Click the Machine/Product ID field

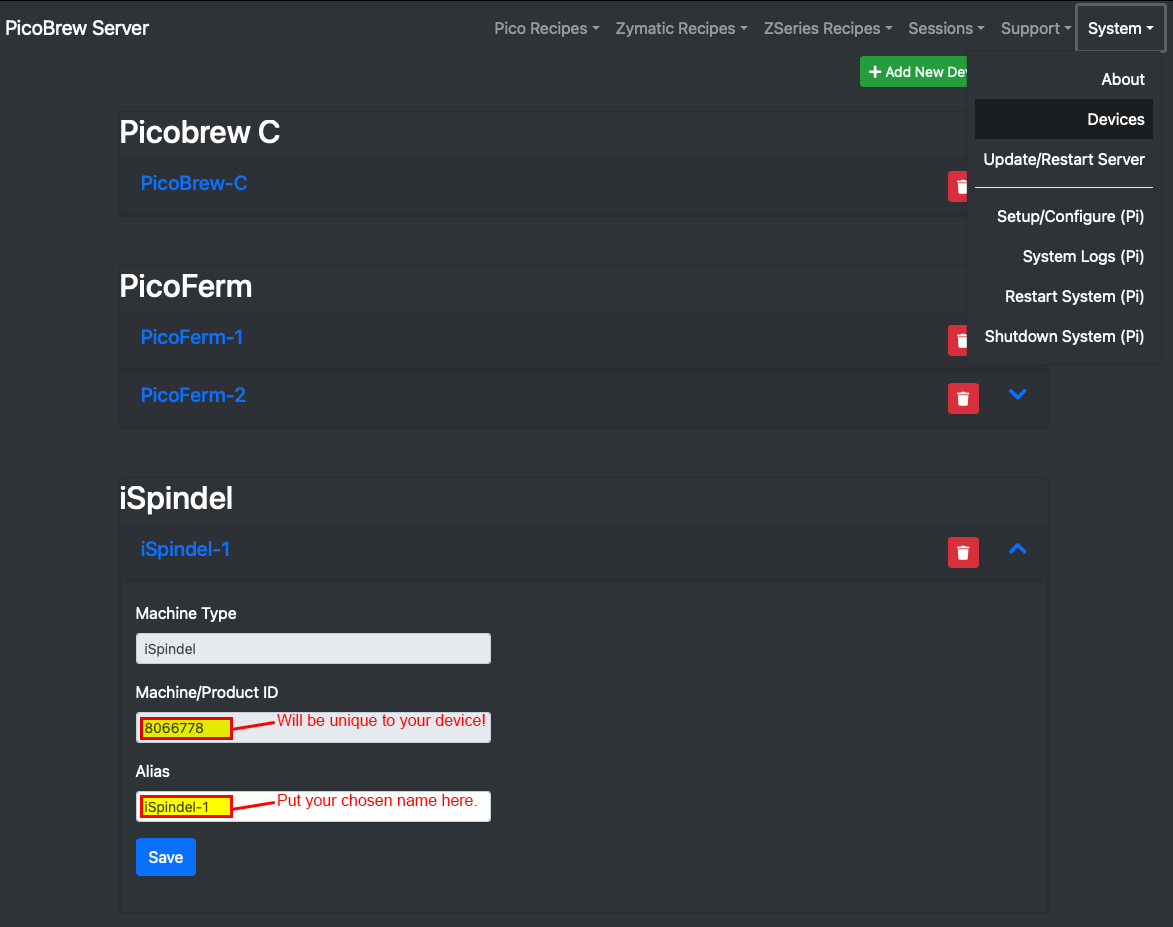(x=313, y=727)
